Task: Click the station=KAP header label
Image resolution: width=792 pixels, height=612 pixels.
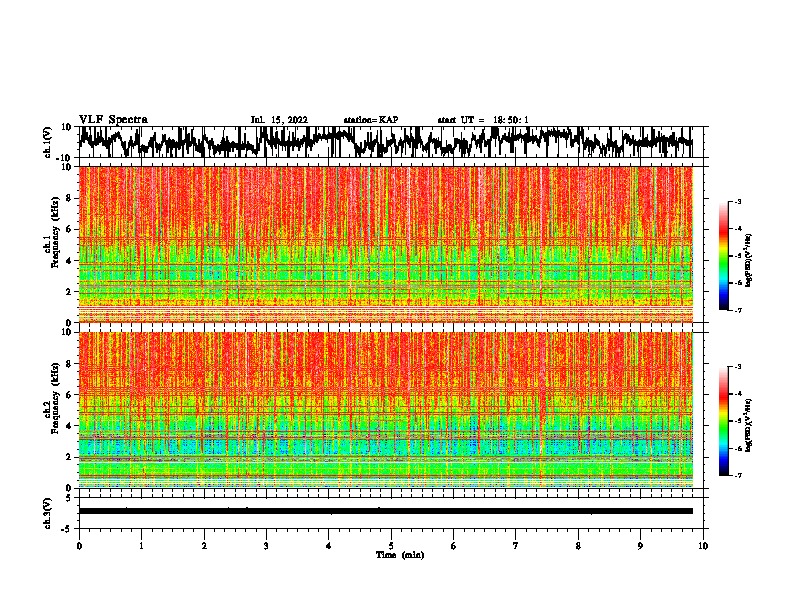Action: pos(371,120)
